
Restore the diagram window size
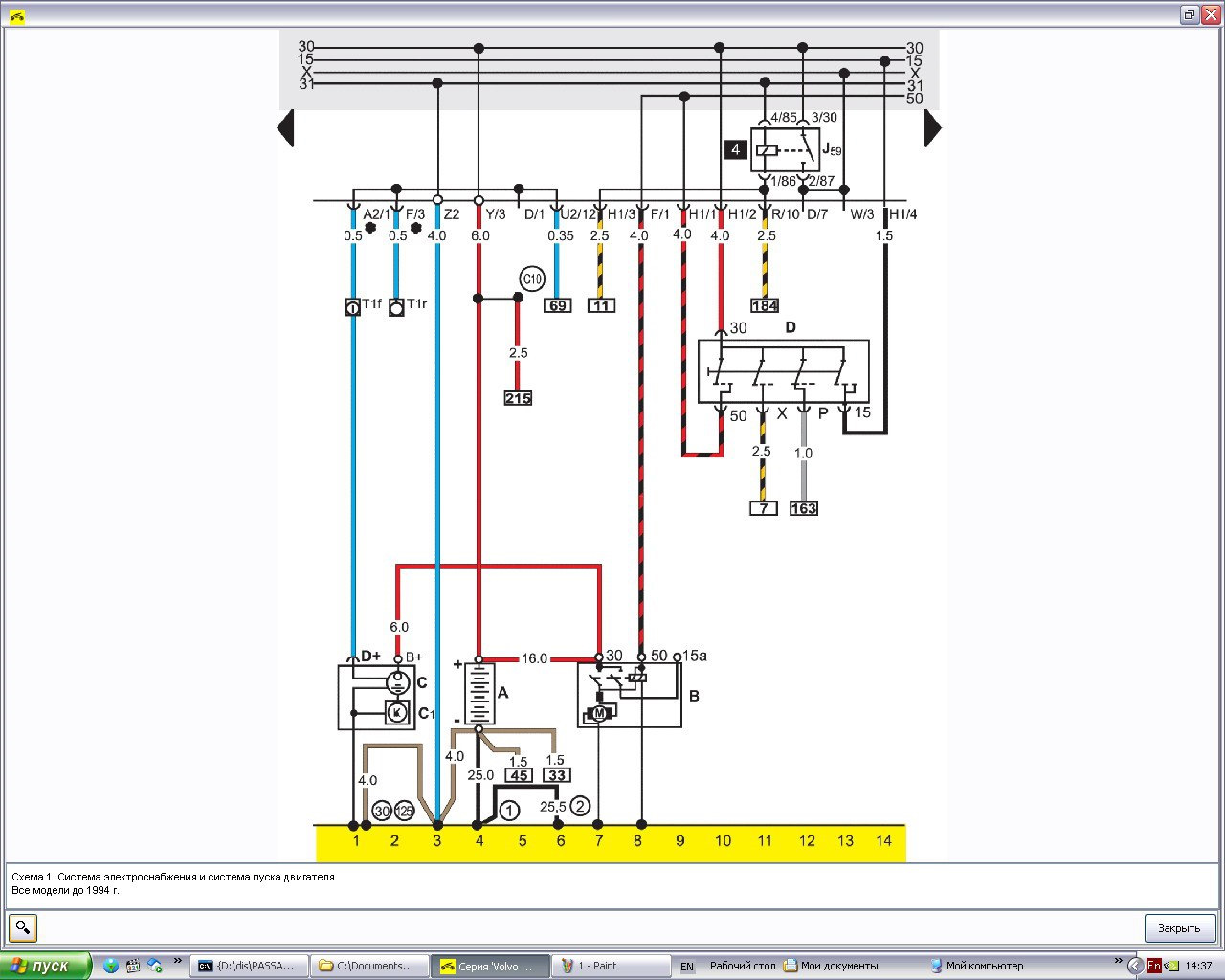click(1189, 14)
